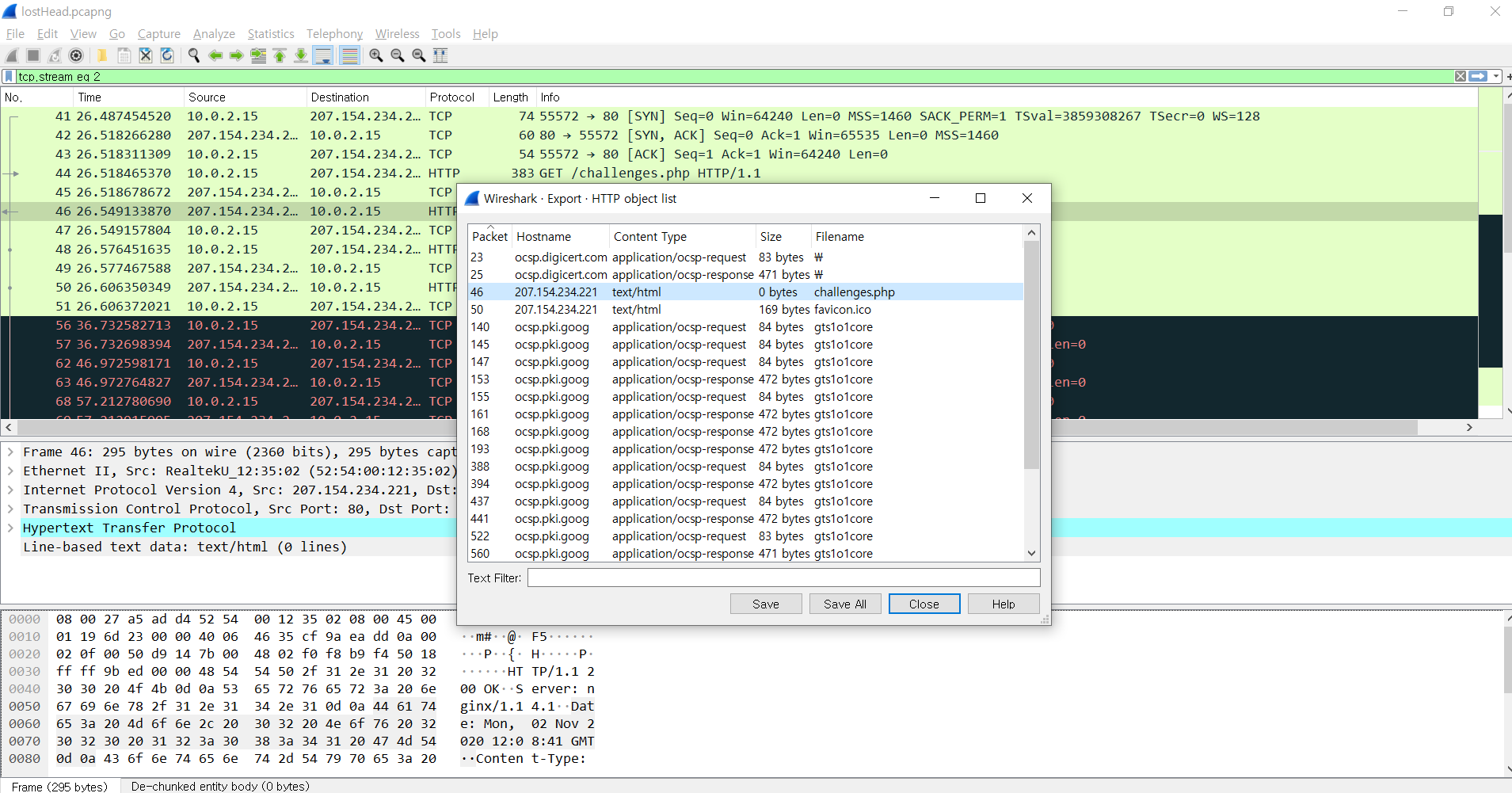Viewport: 1512px width, 793px height.
Task: Restart current capture toolbar icon
Action: point(55,55)
